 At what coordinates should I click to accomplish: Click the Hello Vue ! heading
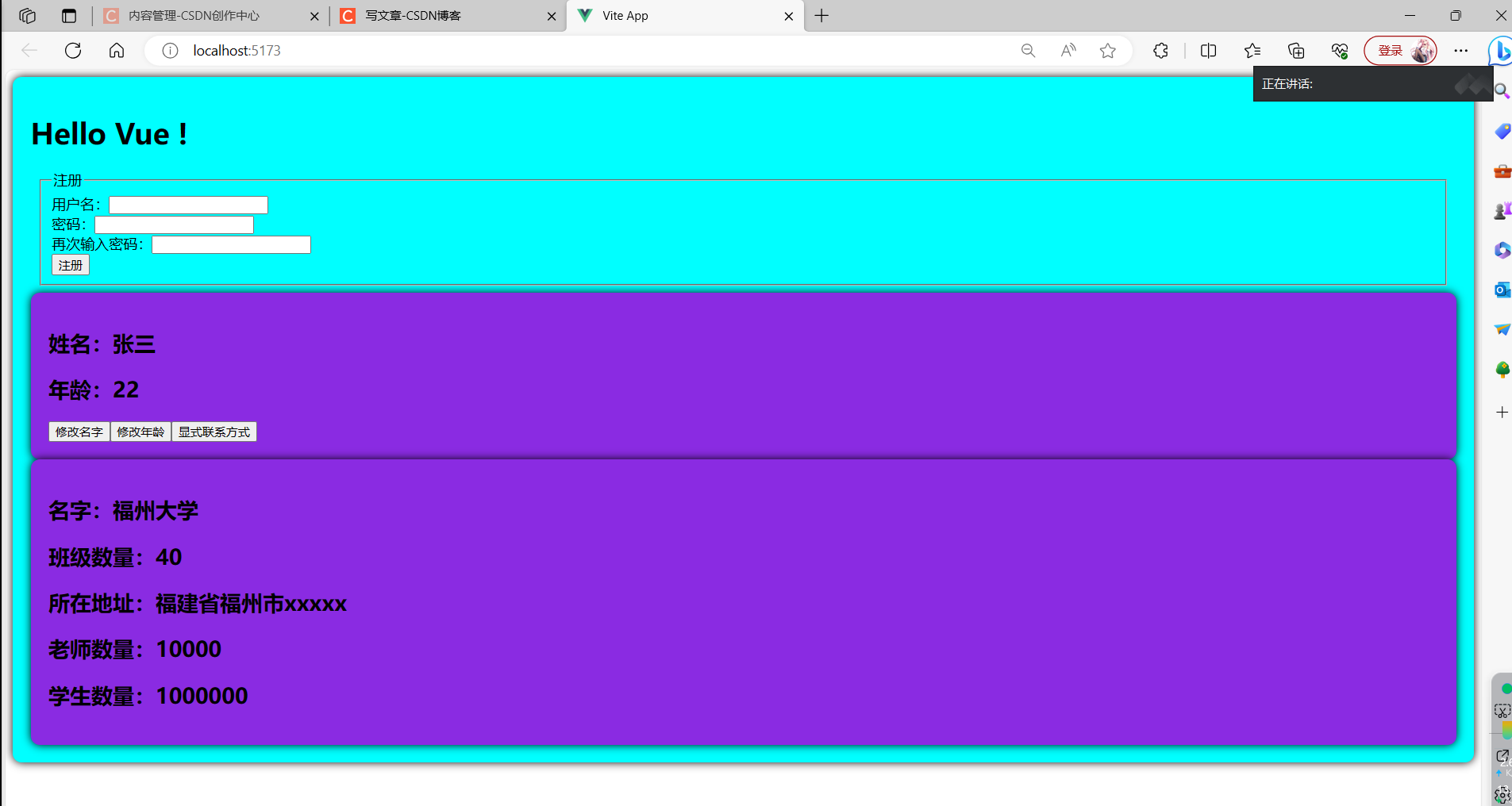[x=110, y=134]
